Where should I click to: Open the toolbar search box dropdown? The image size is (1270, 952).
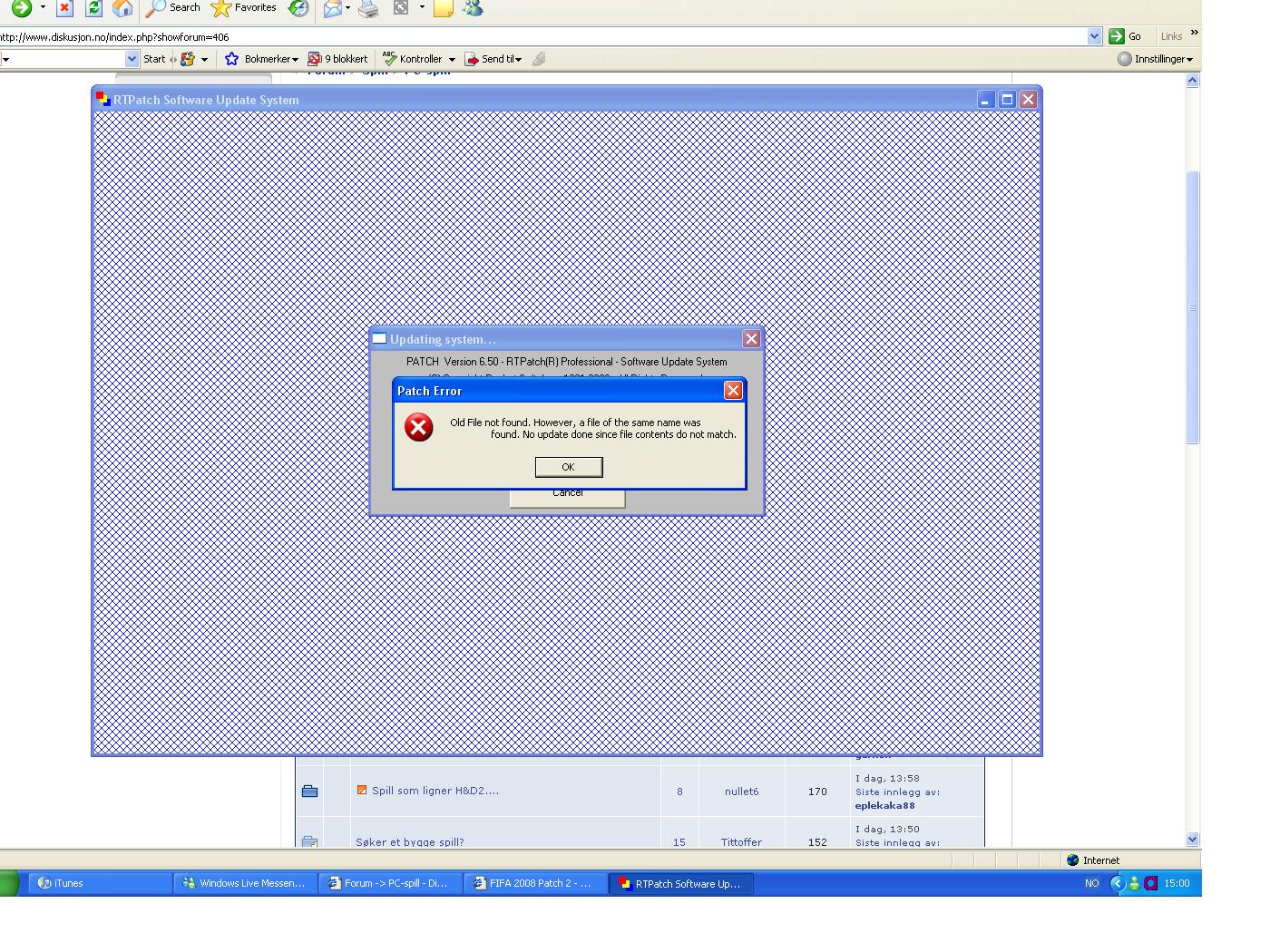click(x=132, y=59)
